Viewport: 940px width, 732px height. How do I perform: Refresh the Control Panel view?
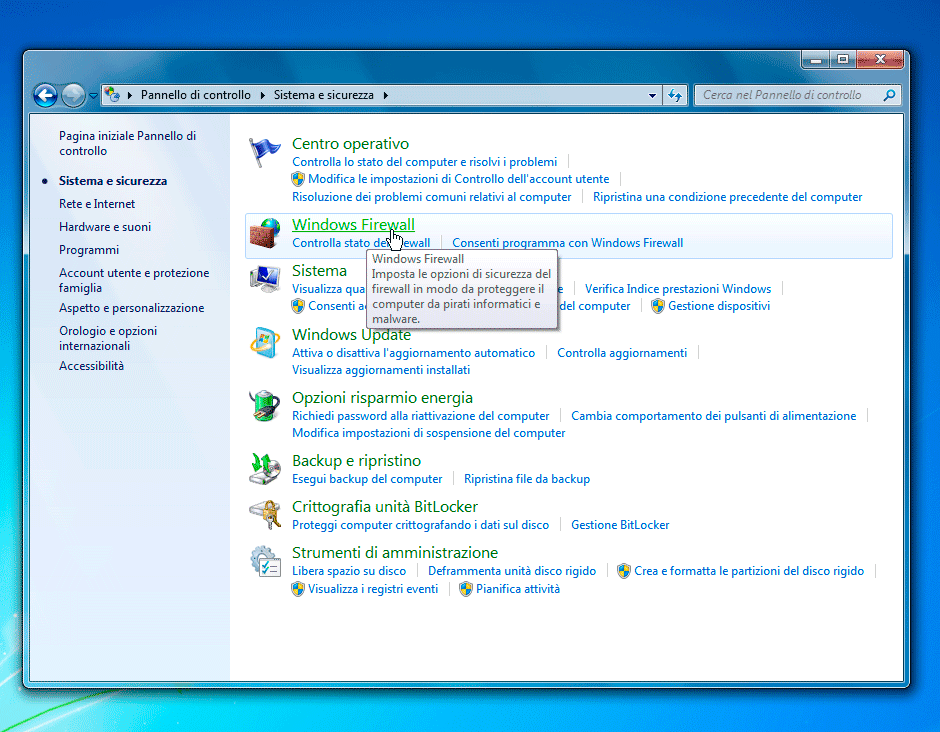[x=675, y=95]
